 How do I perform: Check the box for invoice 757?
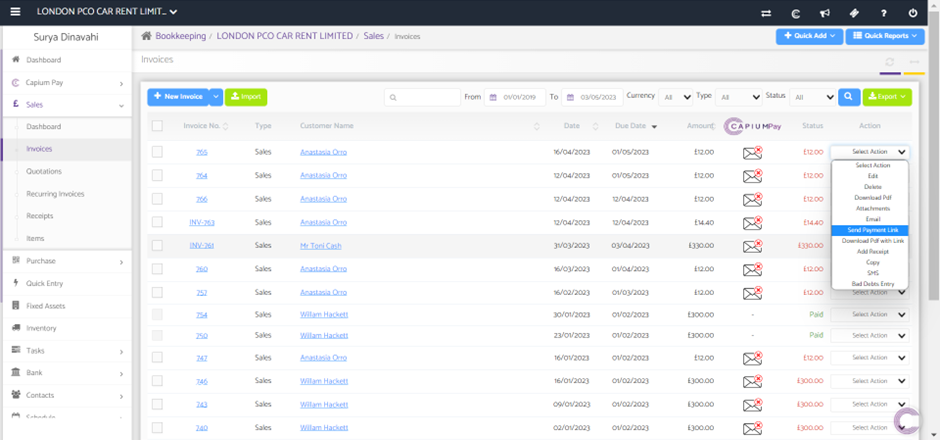coord(157,292)
